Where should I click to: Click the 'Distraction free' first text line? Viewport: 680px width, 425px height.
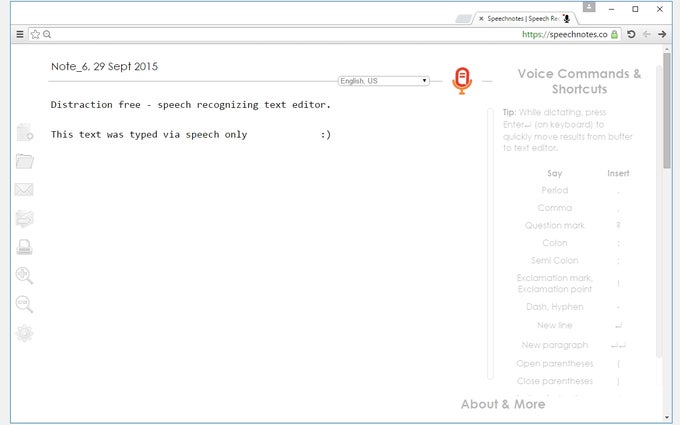(190, 105)
